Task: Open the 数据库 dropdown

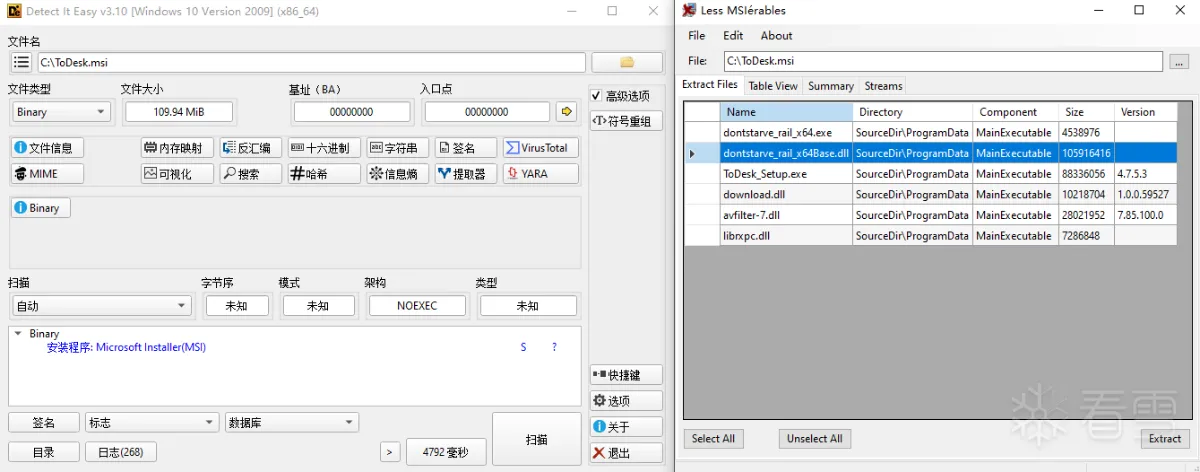Action: (291, 423)
